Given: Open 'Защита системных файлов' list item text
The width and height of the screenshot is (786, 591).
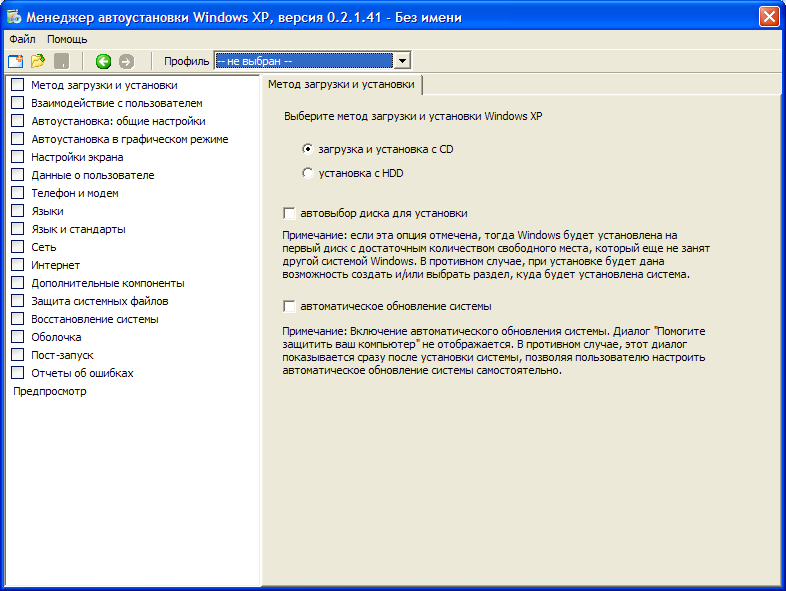Looking at the screenshot, I should coord(100,301).
